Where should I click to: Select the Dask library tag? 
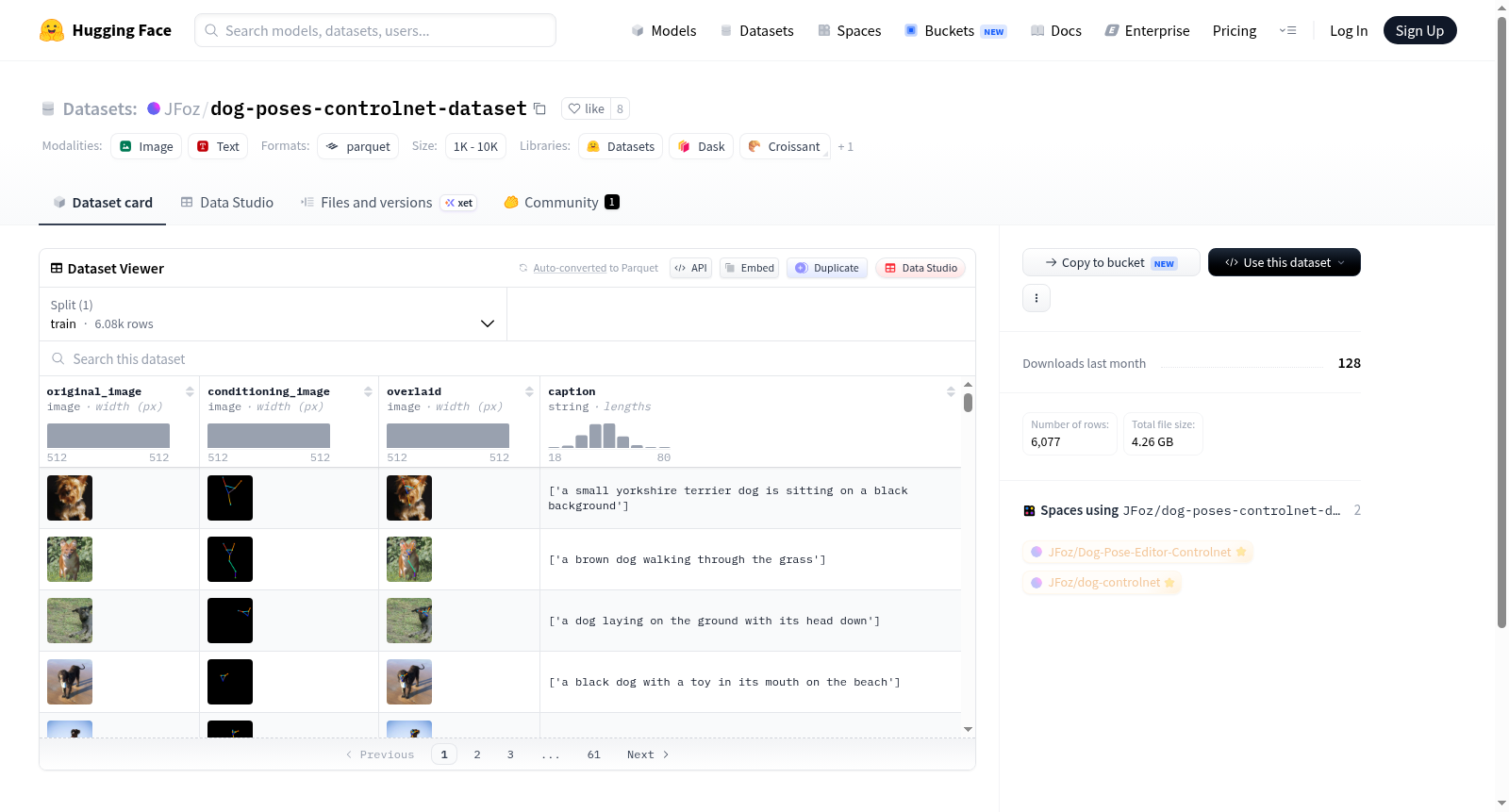tap(702, 146)
